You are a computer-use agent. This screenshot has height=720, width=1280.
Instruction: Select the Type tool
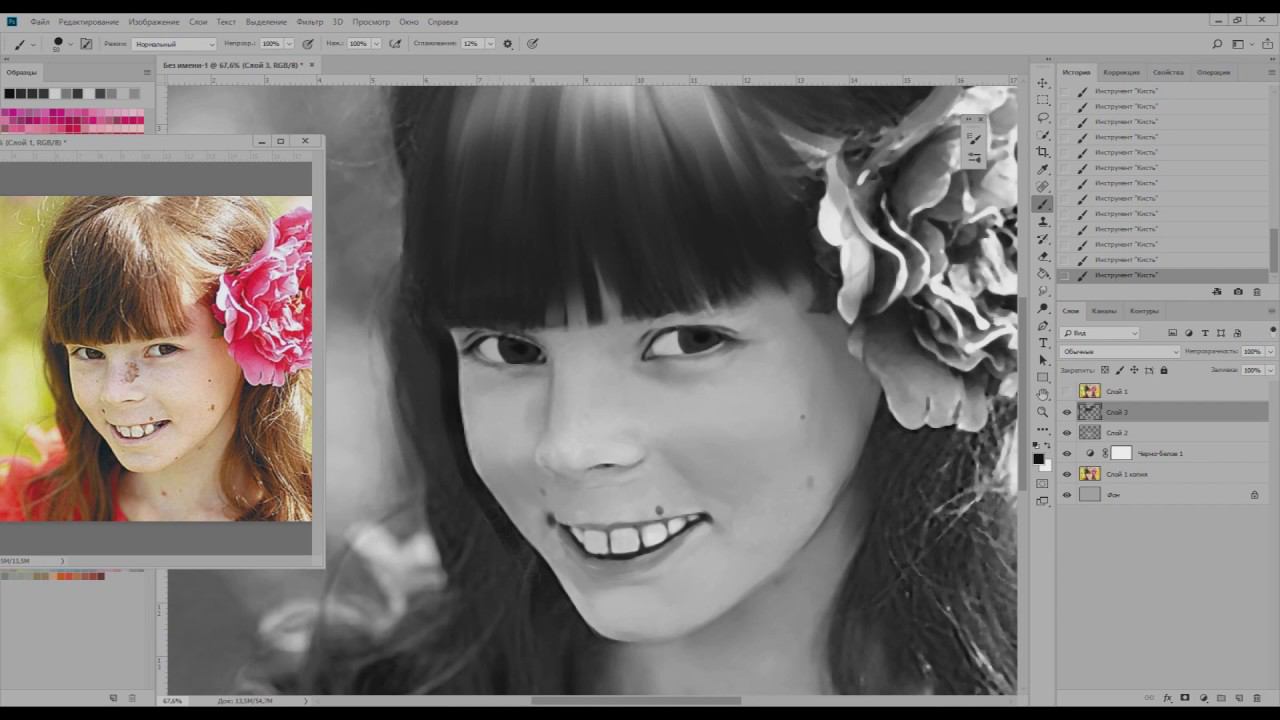1043,343
